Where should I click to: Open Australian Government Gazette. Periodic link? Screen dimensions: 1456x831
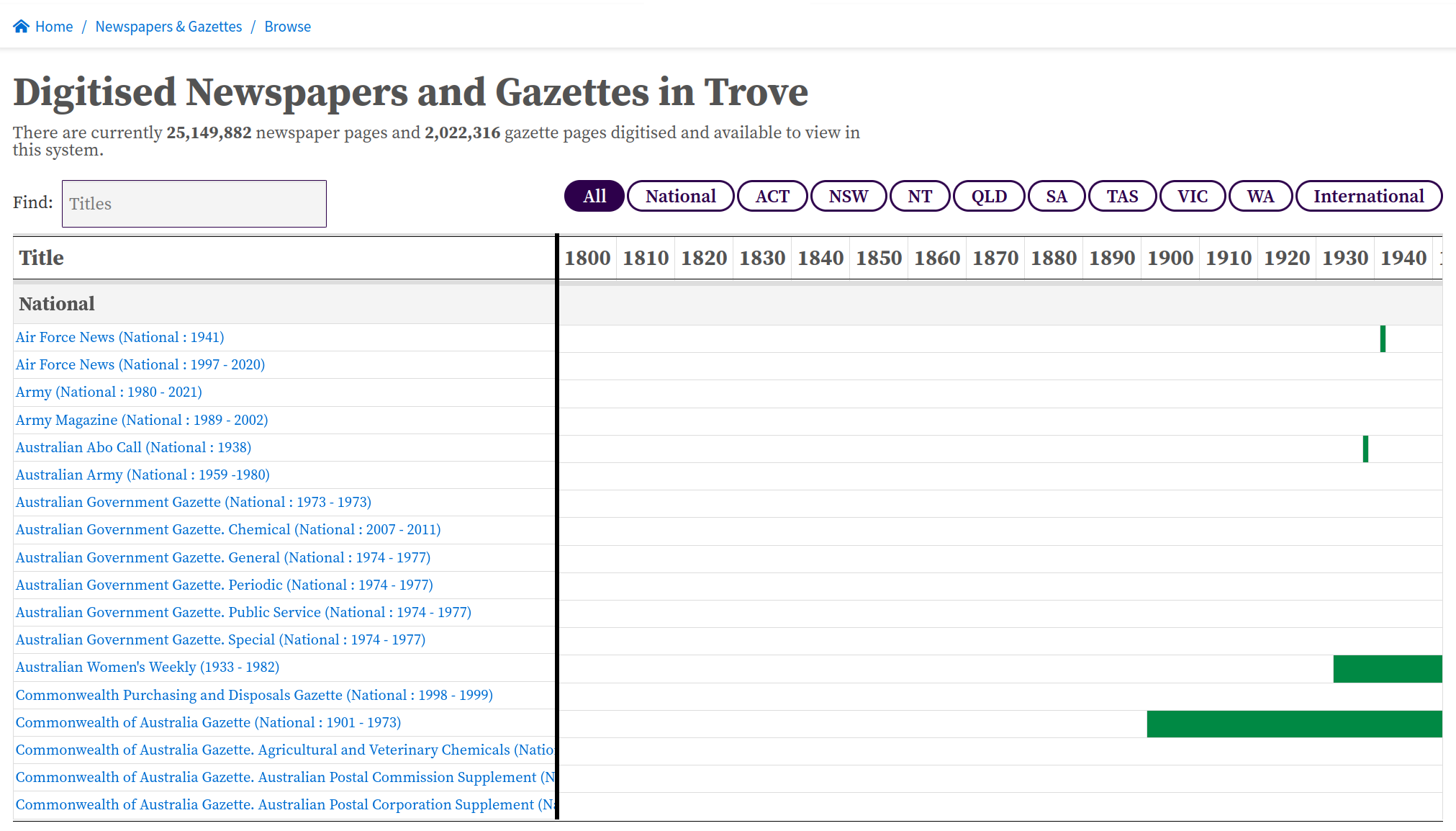pyautogui.click(x=225, y=585)
